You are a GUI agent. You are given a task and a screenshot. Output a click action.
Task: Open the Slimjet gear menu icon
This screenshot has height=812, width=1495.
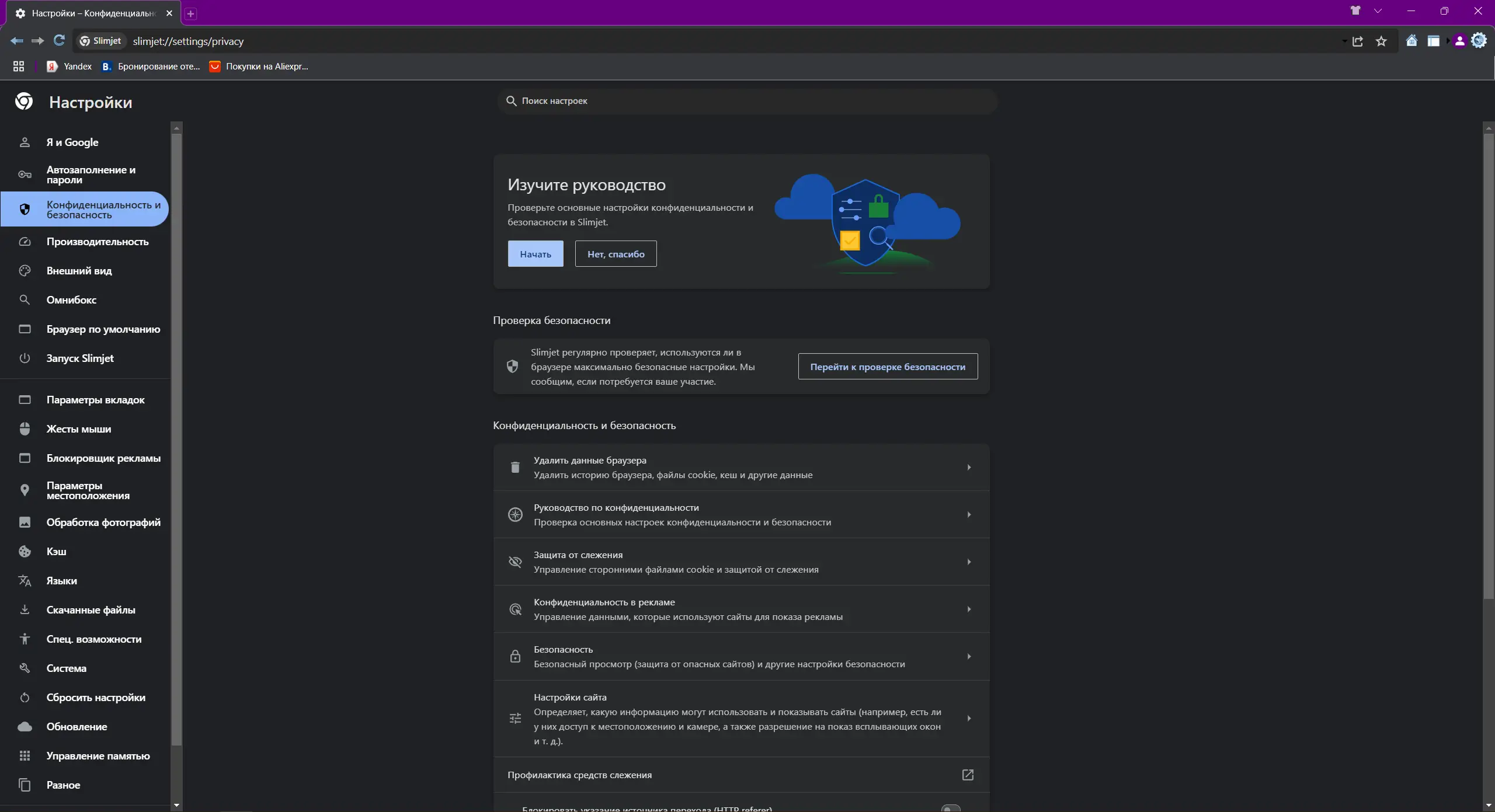[x=1479, y=41]
